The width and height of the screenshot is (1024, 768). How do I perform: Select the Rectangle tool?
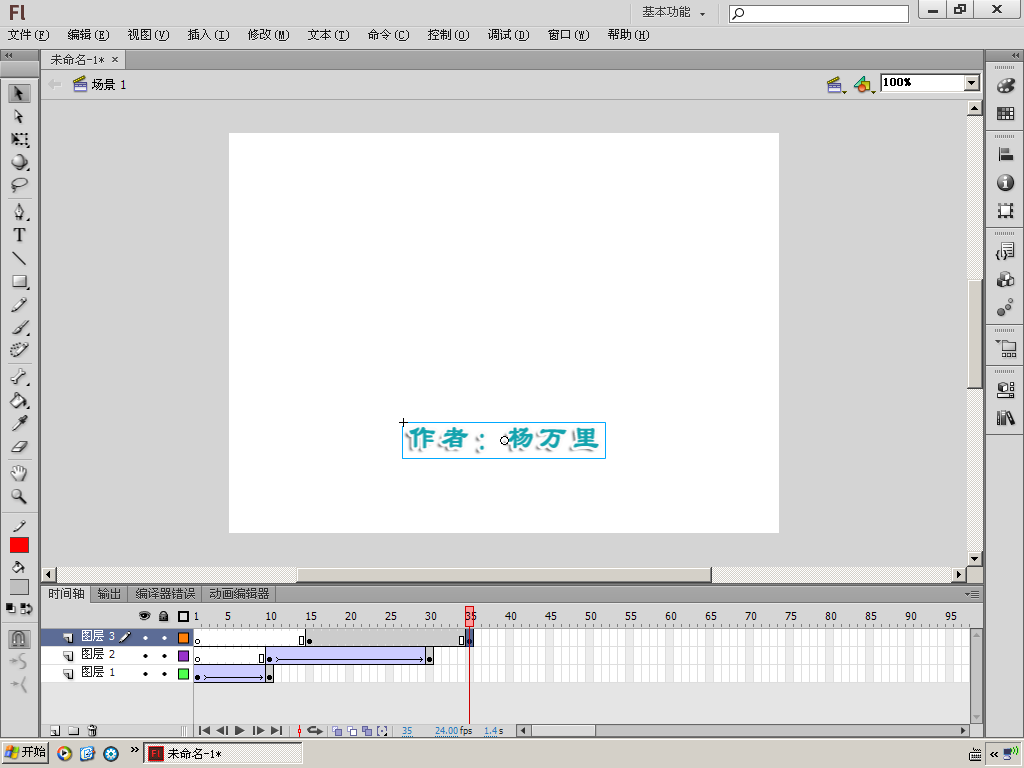pyautogui.click(x=19, y=281)
